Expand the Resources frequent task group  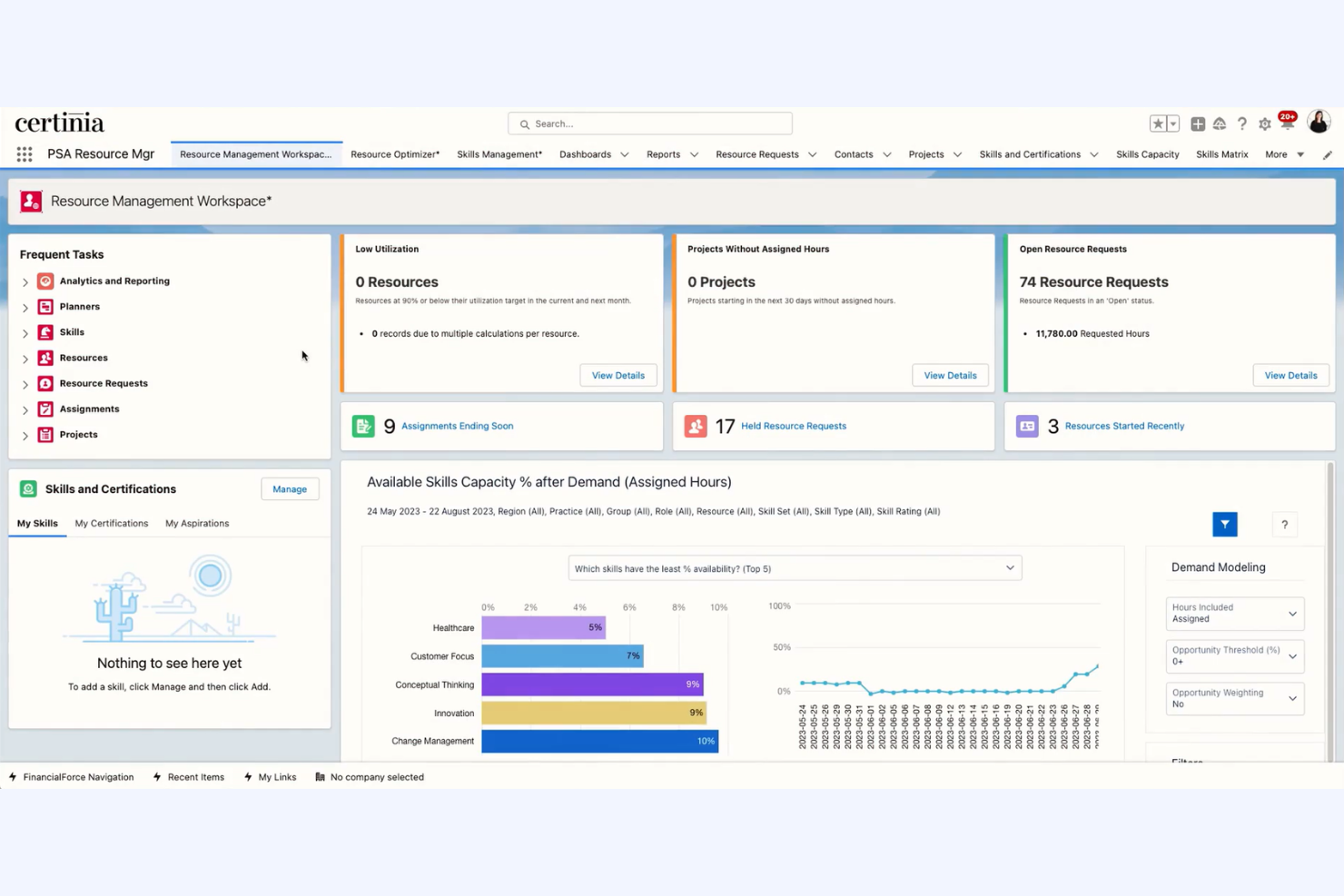pos(25,358)
